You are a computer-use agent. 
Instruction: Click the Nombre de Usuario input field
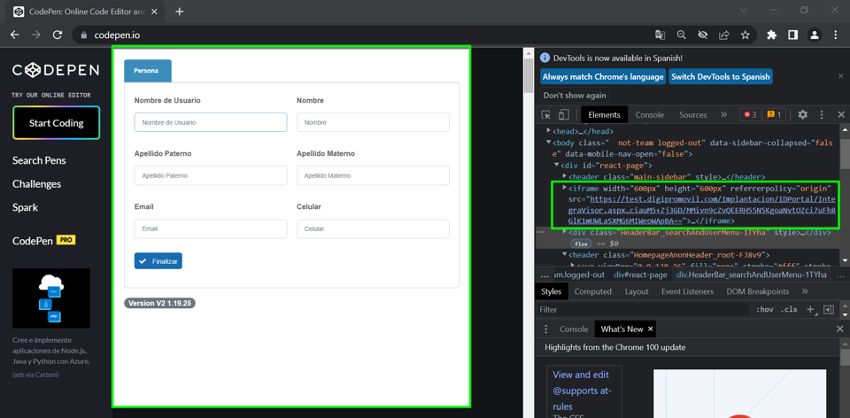click(210, 122)
